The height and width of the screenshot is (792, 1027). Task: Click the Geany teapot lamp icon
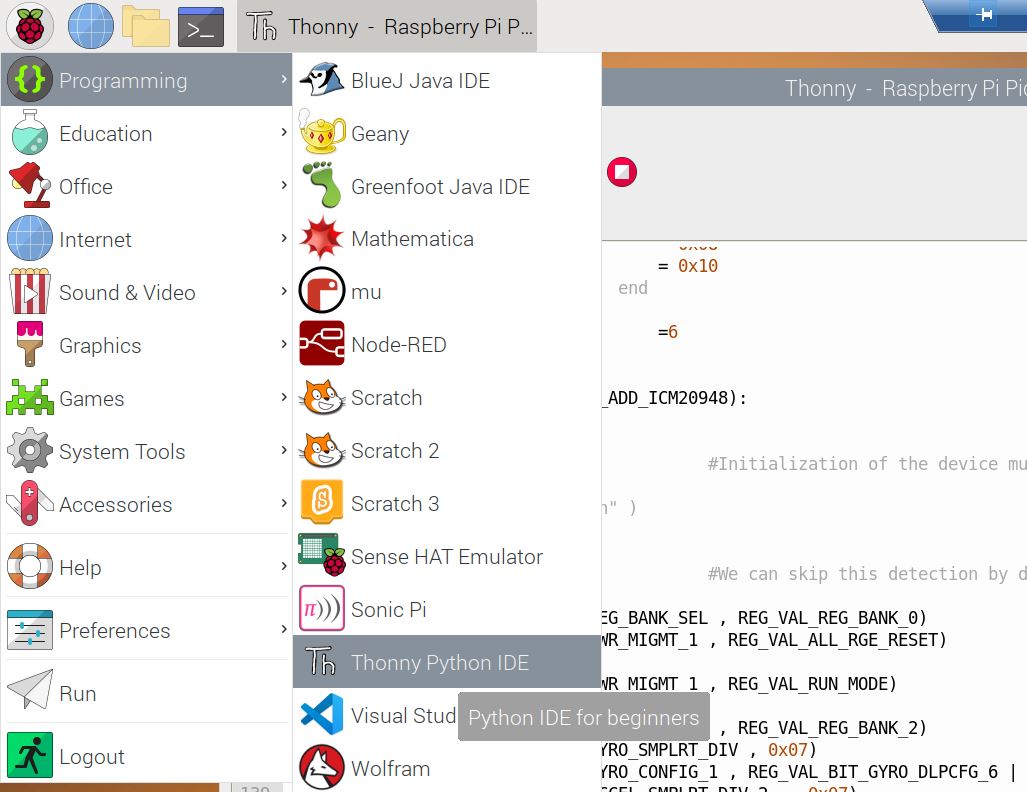[322, 132]
